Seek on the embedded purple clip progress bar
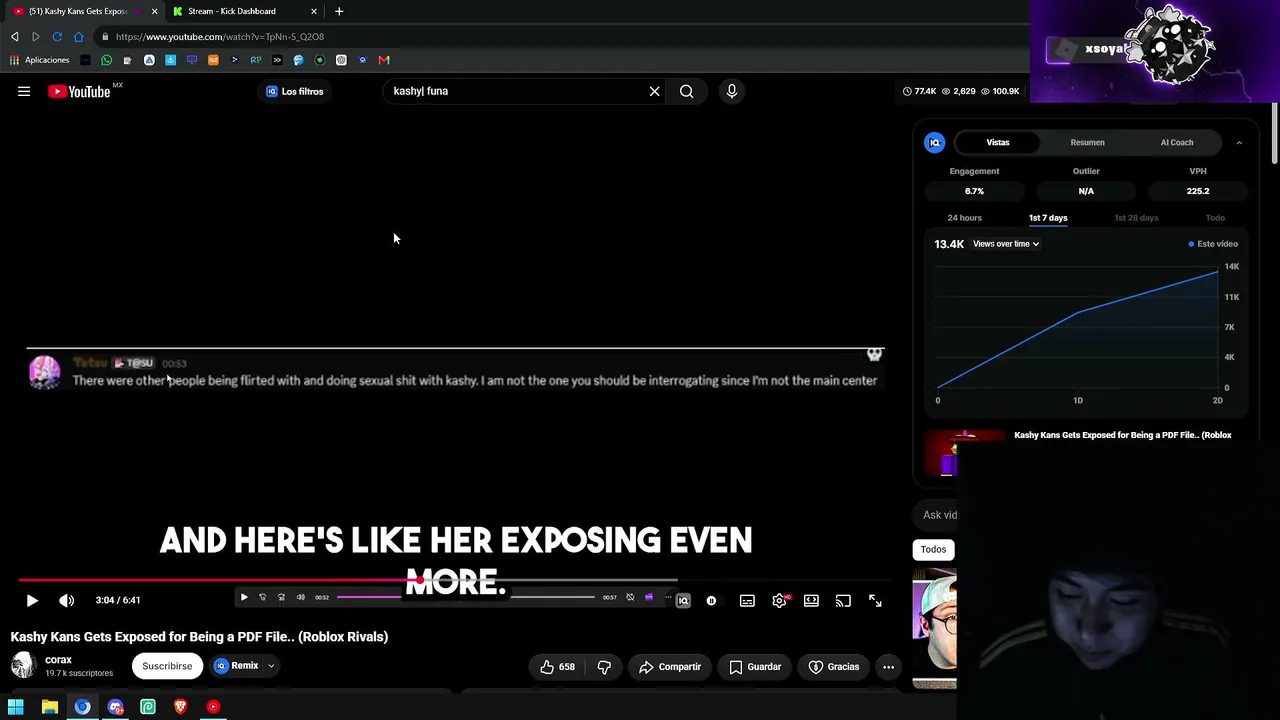Screen dimensions: 1280x720 (x=465, y=597)
